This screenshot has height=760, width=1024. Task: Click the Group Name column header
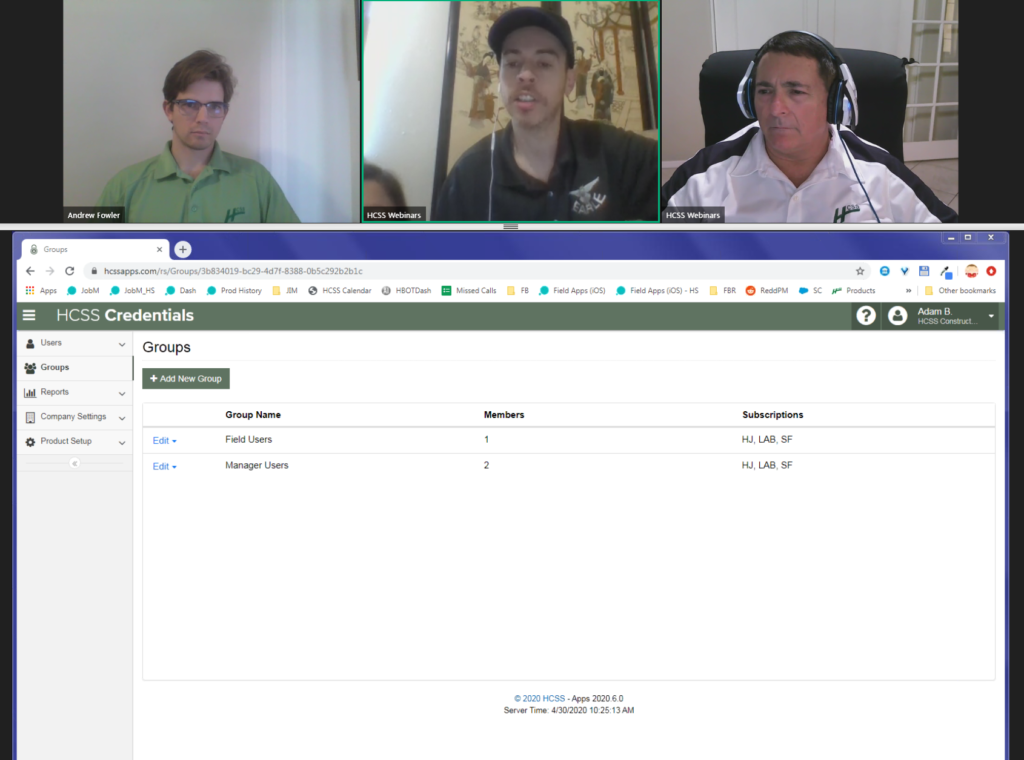(x=253, y=415)
